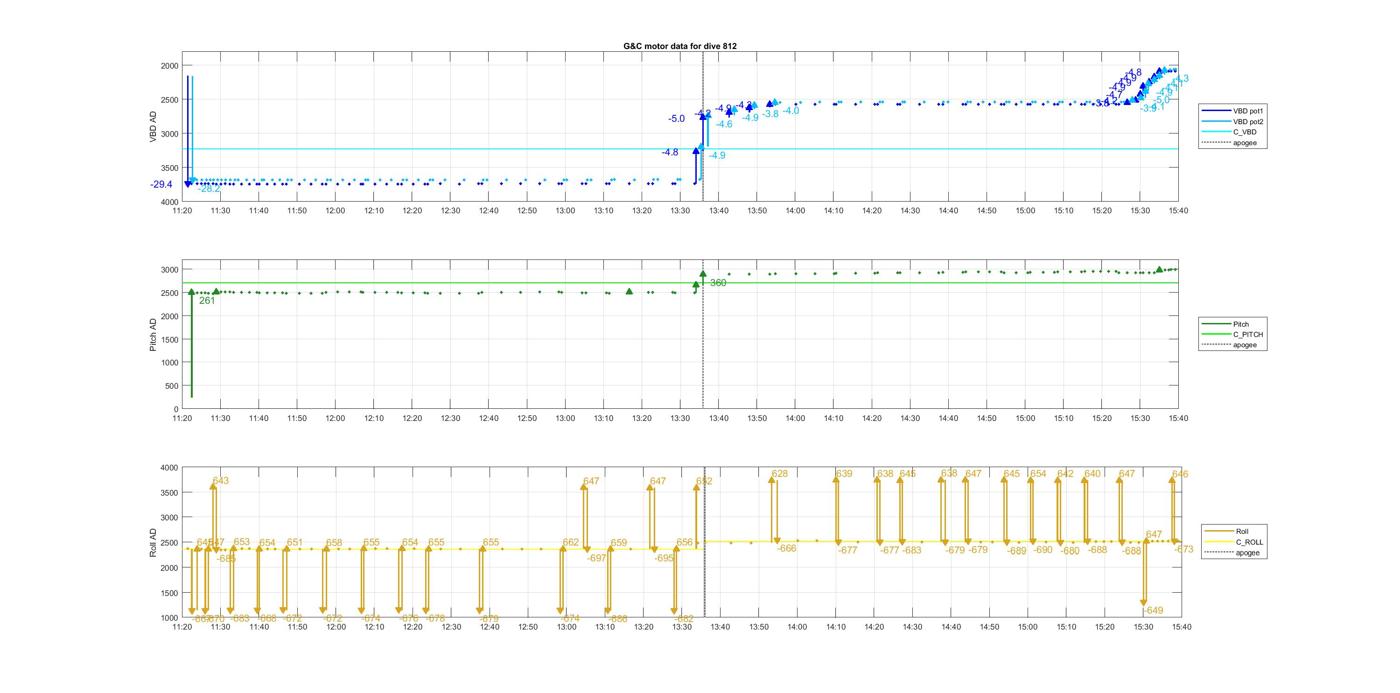Click the apogee entry in the Pitch legend
Screen dimensions: 1400x693
1229,344
